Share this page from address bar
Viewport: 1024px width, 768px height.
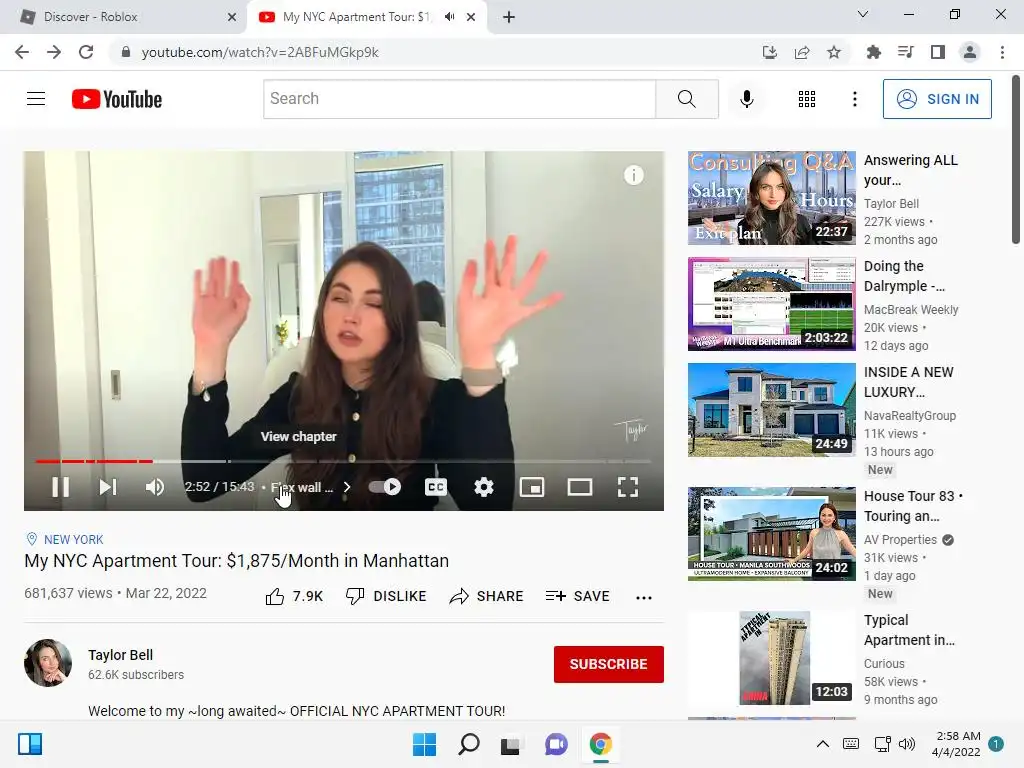tap(802, 52)
